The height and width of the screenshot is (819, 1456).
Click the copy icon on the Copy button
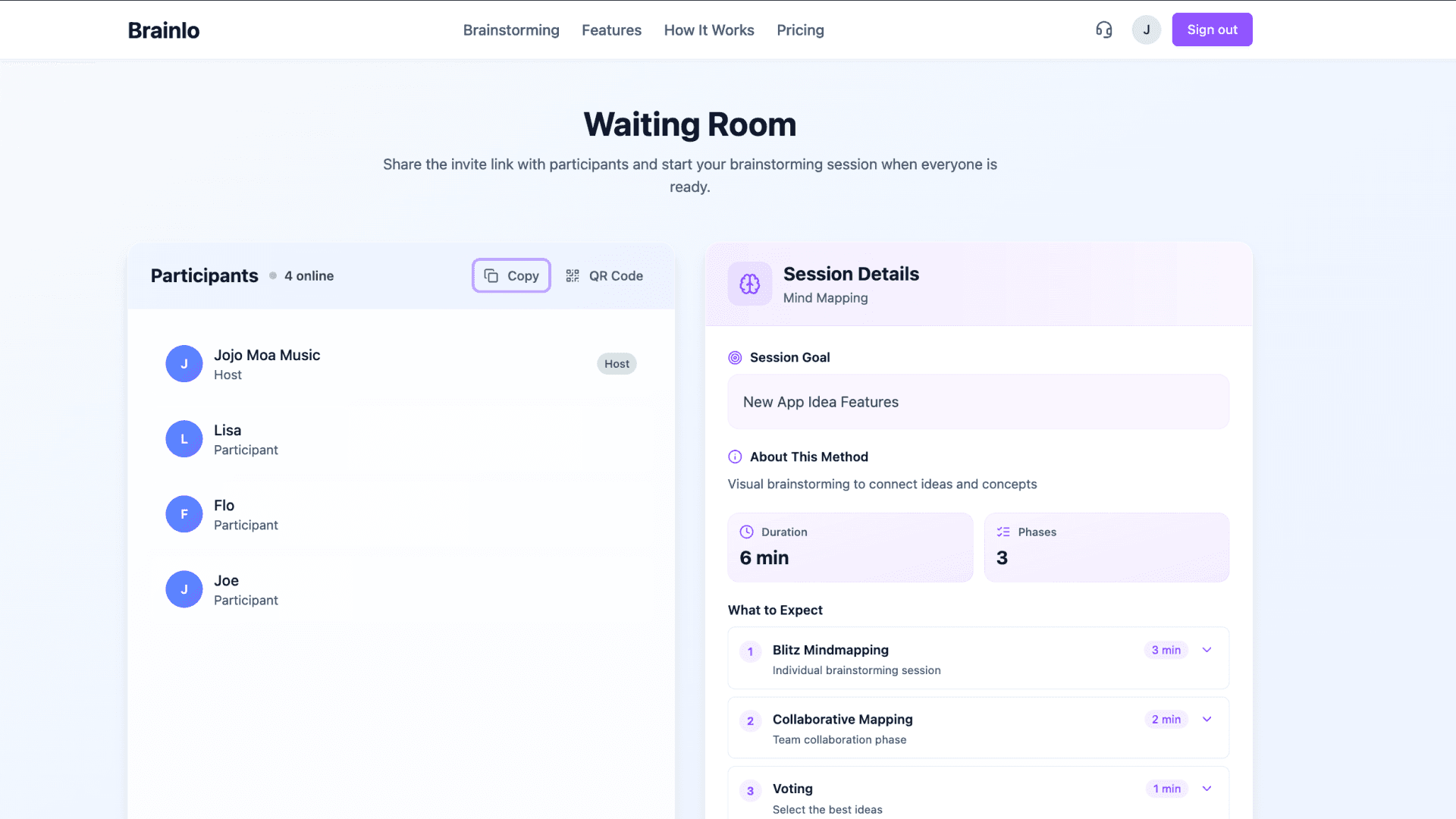click(490, 275)
